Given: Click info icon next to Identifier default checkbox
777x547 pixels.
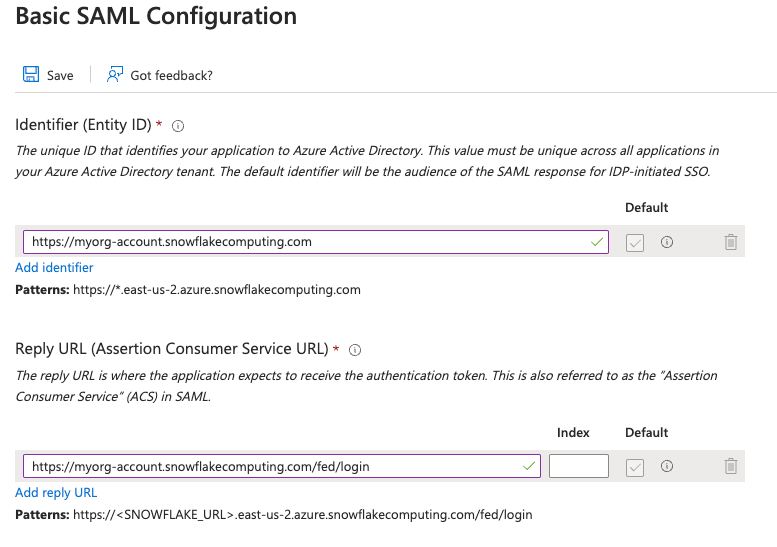Looking at the screenshot, I should click(667, 242).
